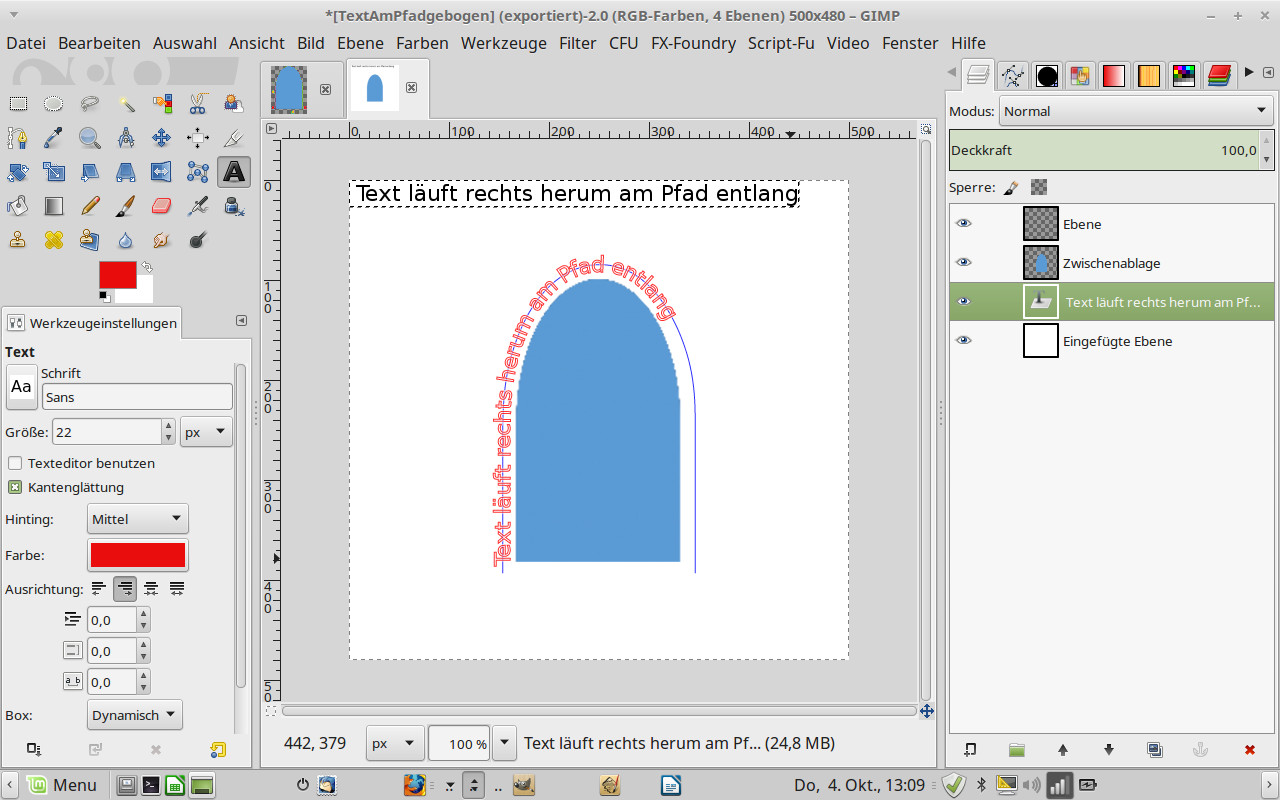Pick the Paths tool in toolbox

18,138
